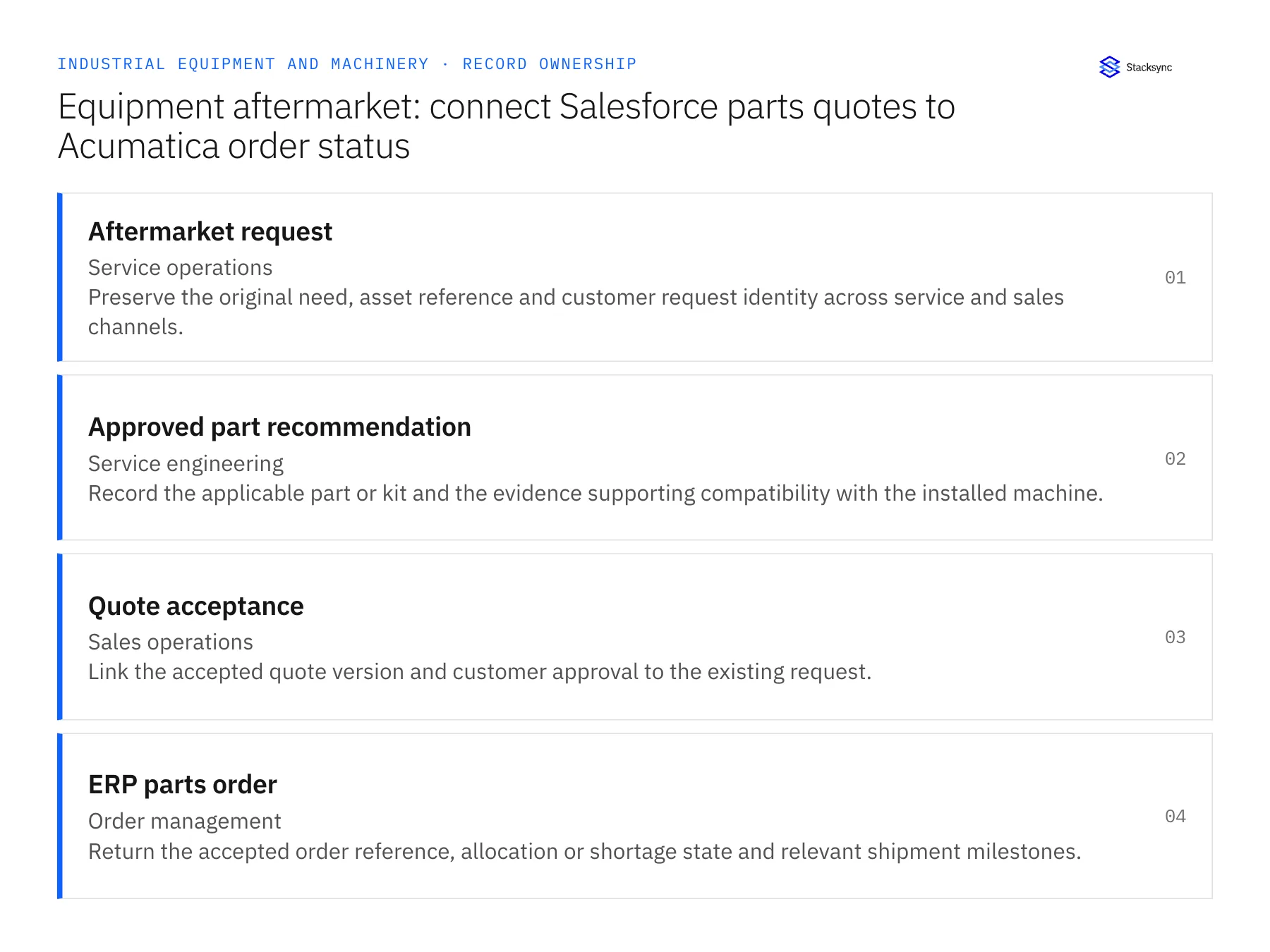Viewport: 1270px width, 952px height.
Task: Select the 'ERP parts order' heading
Action: point(182,785)
